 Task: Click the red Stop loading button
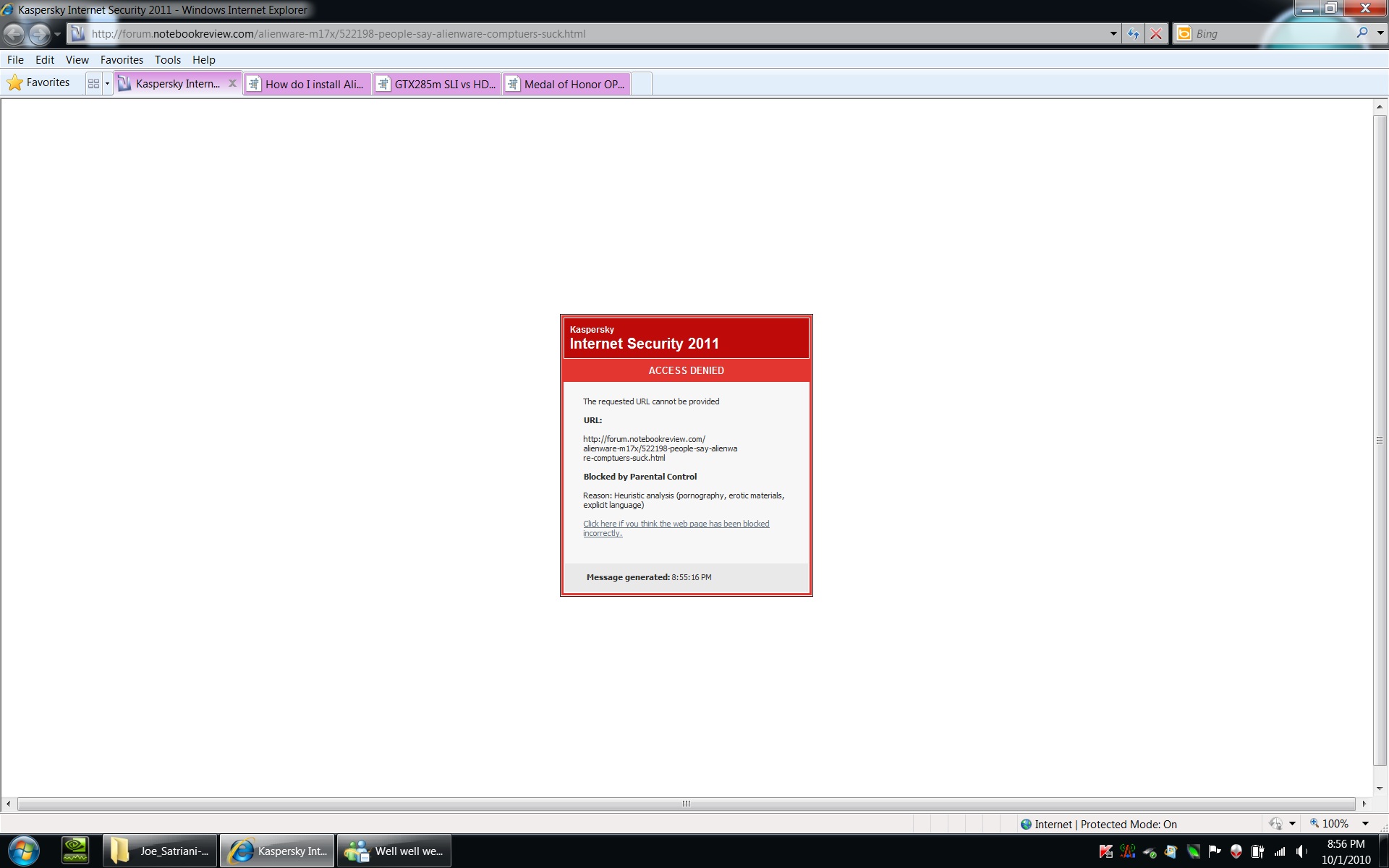(1156, 33)
